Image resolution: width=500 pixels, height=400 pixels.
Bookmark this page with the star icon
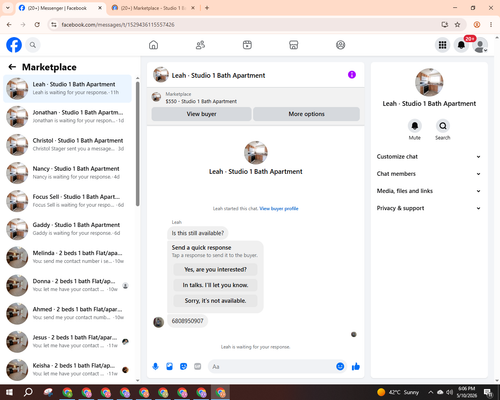click(457, 24)
